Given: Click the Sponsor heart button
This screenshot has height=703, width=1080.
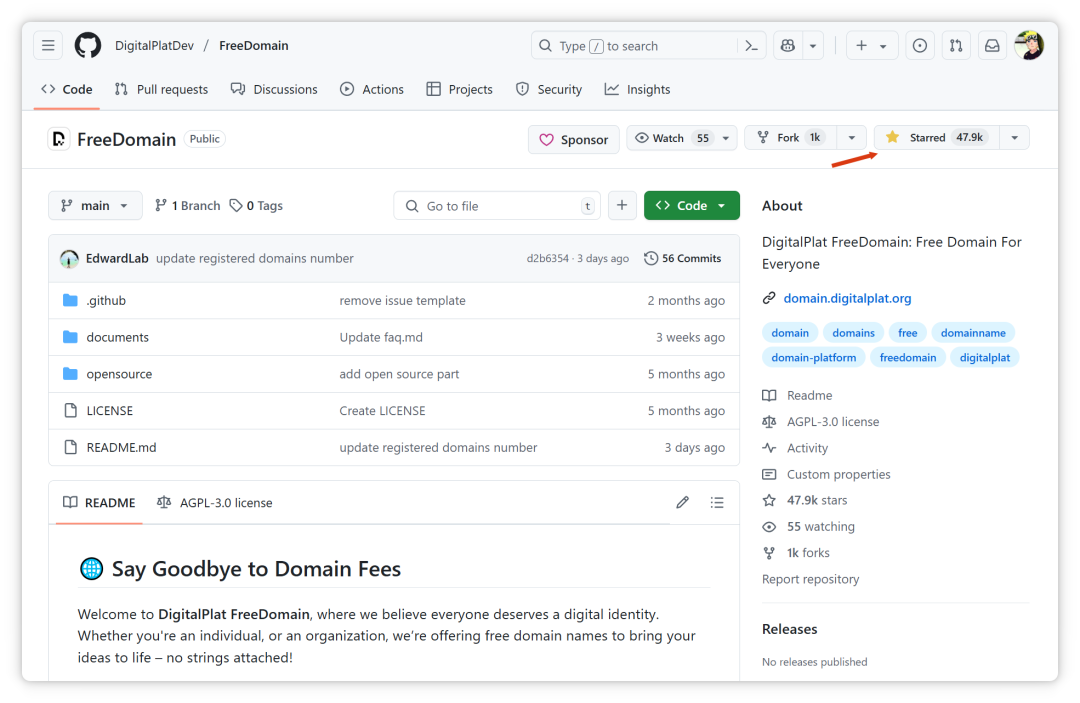Looking at the screenshot, I should [574, 140].
